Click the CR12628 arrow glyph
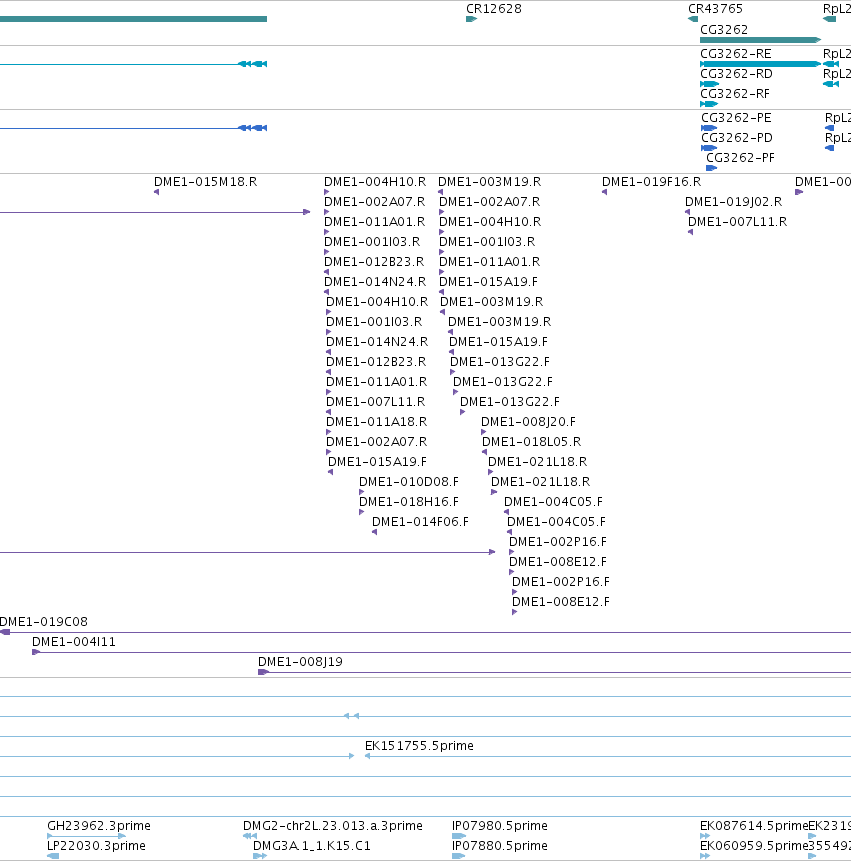851x861 pixels. click(471, 19)
